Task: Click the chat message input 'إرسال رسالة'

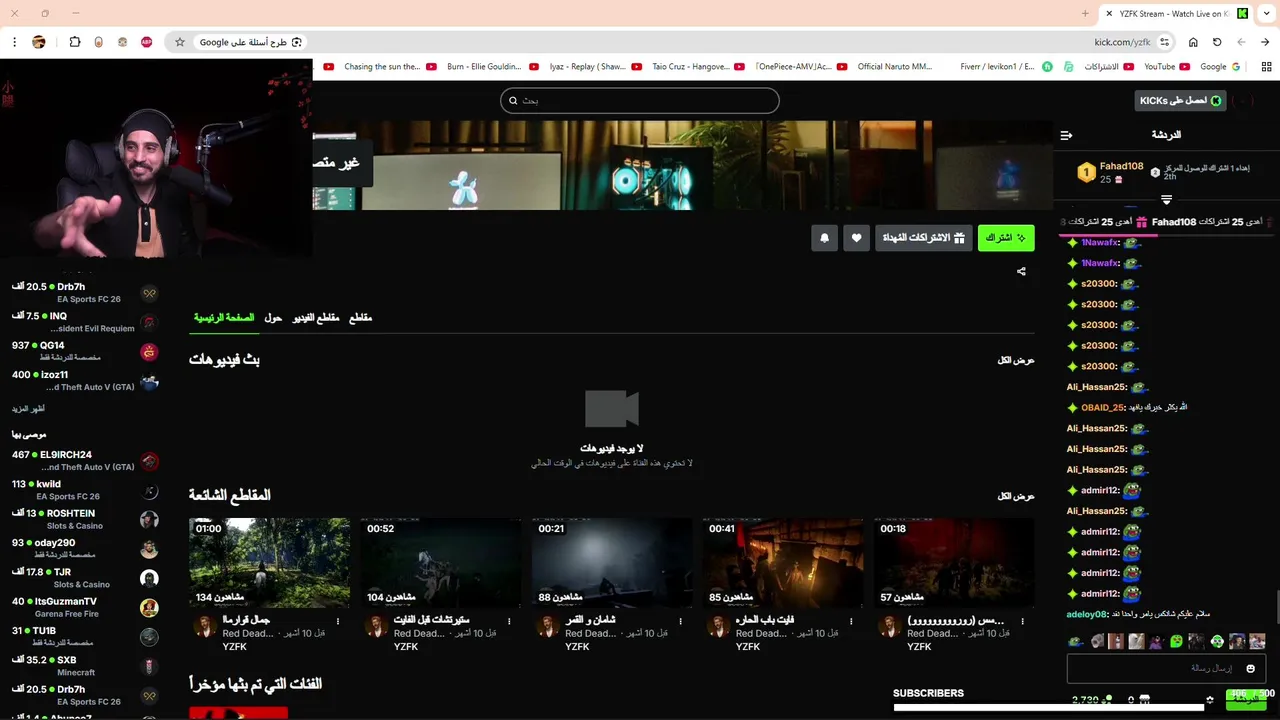Action: click(x=1166, y=668)
